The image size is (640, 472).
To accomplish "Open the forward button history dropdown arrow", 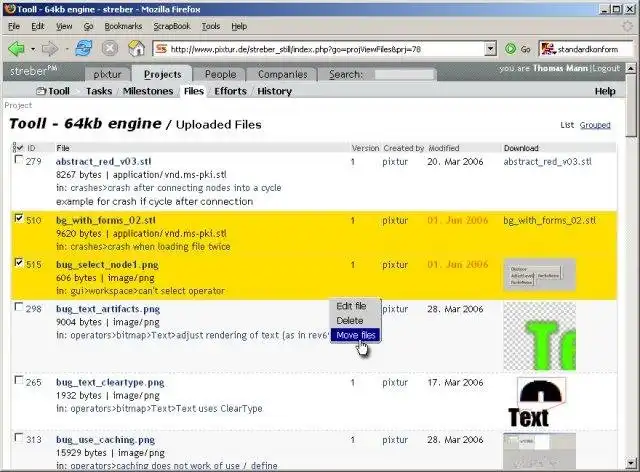I will tap(67, 49).
